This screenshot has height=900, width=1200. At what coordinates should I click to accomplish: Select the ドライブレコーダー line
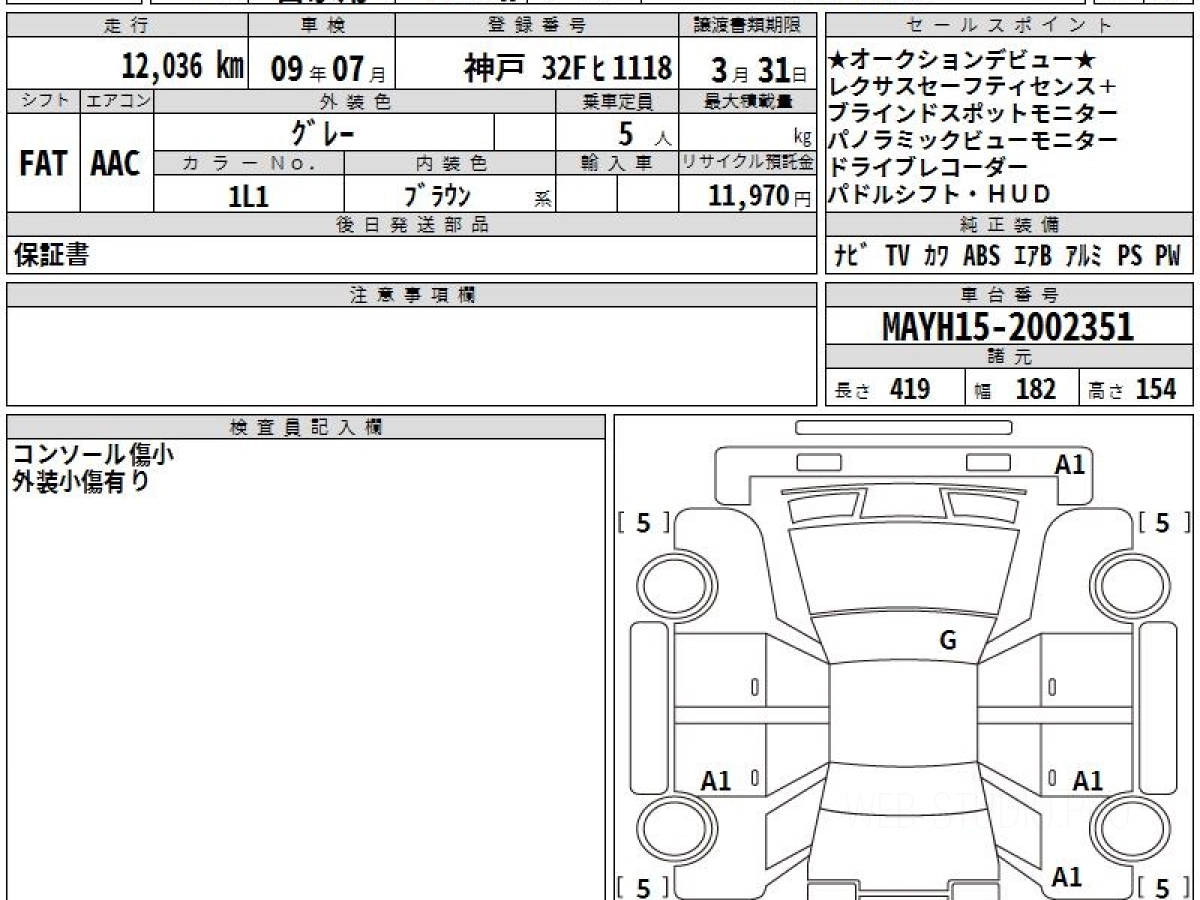[929, 168]
